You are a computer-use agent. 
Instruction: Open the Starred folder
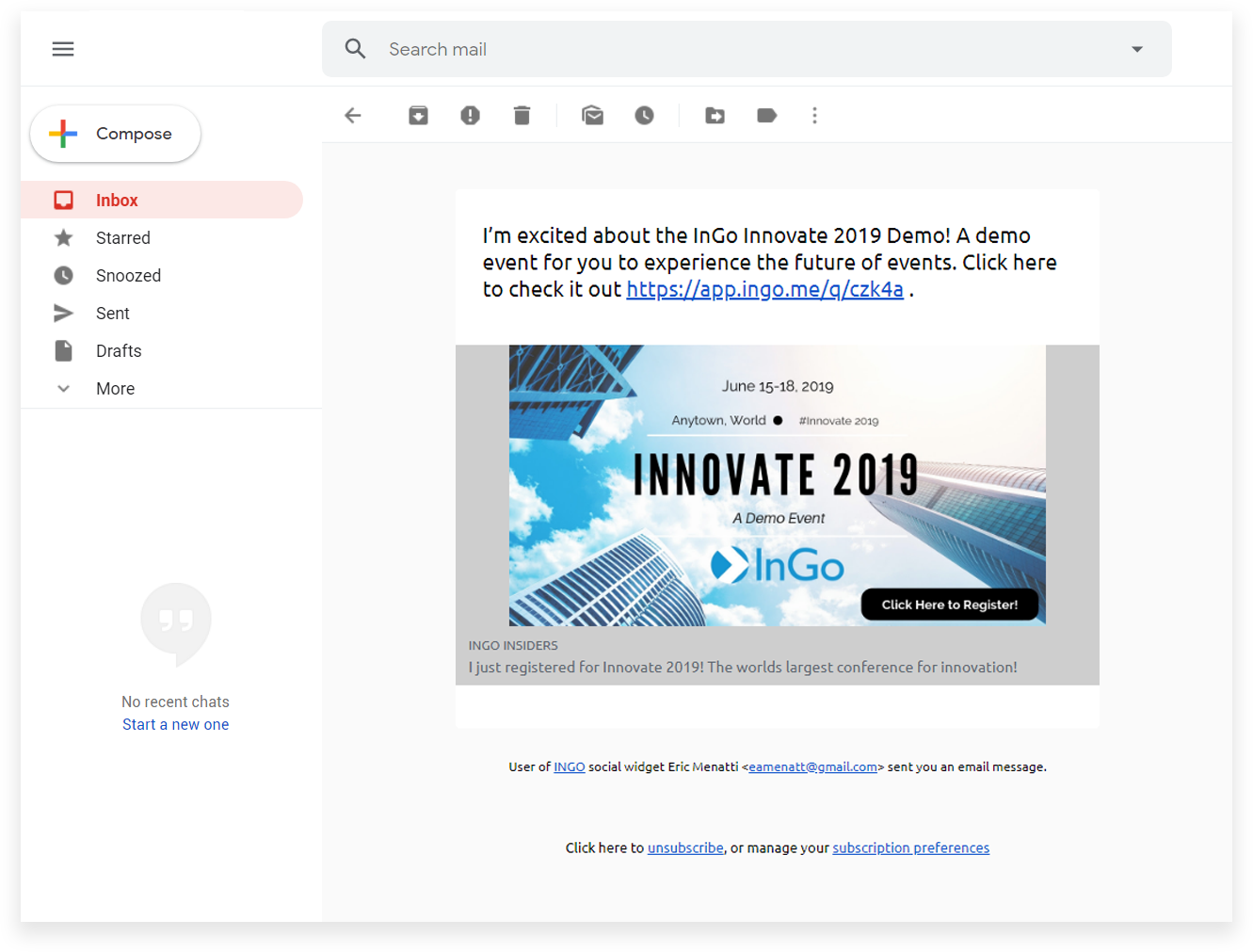(x=162, y=237)
